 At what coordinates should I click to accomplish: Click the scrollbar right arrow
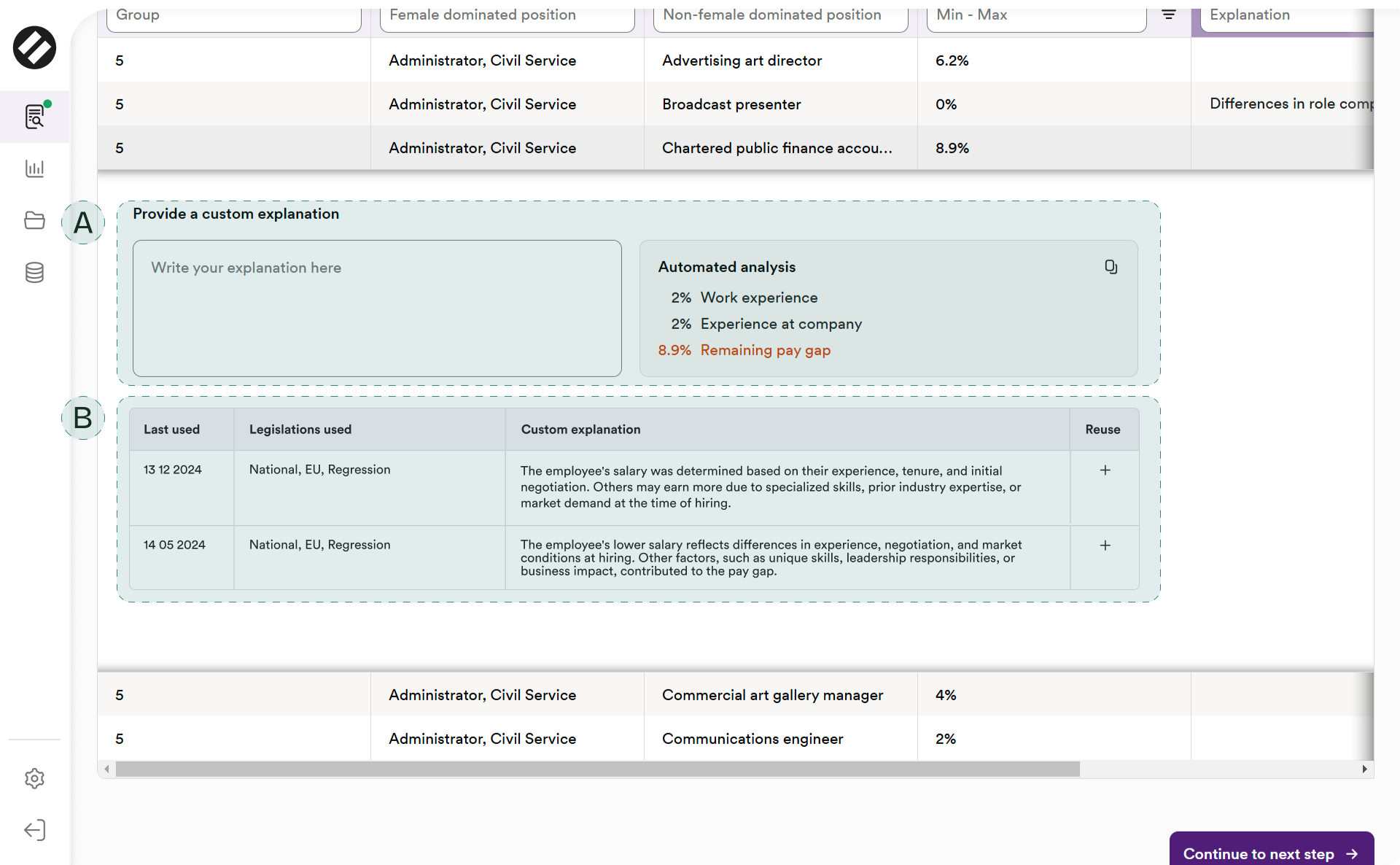(x=1364, y=769)
